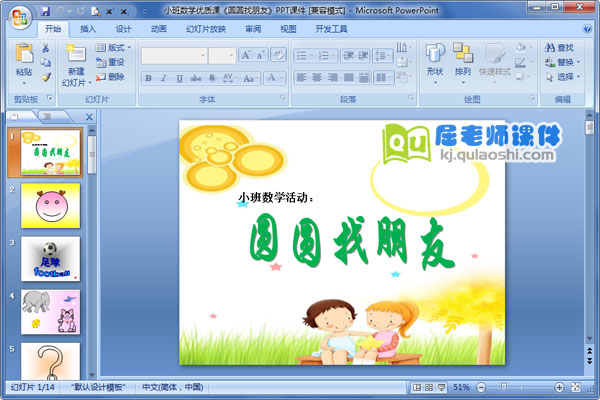Select slide 2 smiley face thumbnail
The width and height of the screenshot is (600, 400).
click(x=51, y=206)
